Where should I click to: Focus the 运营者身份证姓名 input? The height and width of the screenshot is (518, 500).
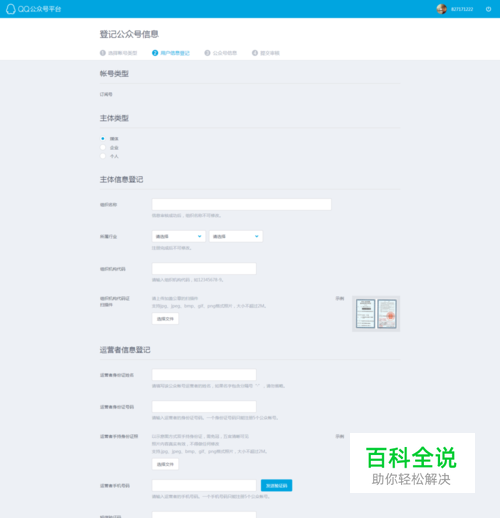pos(204,375)
